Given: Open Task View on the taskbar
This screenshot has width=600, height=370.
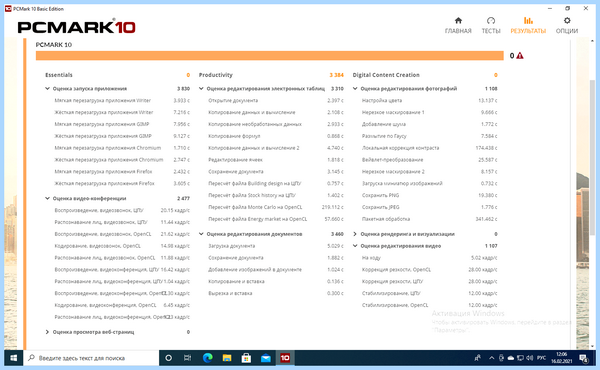Looking at the screenshot, I should click(x=188, y=358).
